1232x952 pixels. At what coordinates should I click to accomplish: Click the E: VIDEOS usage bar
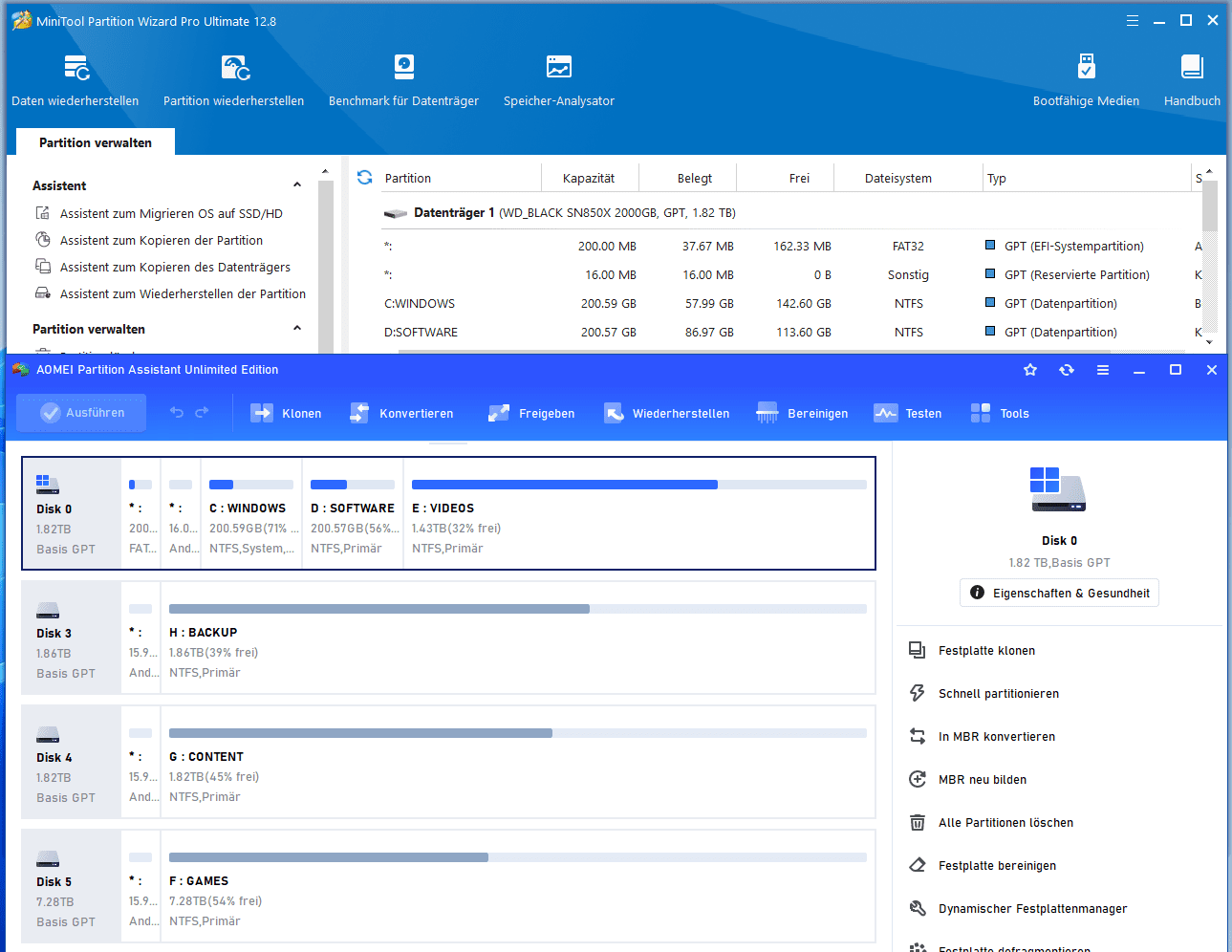click(638, 485)
